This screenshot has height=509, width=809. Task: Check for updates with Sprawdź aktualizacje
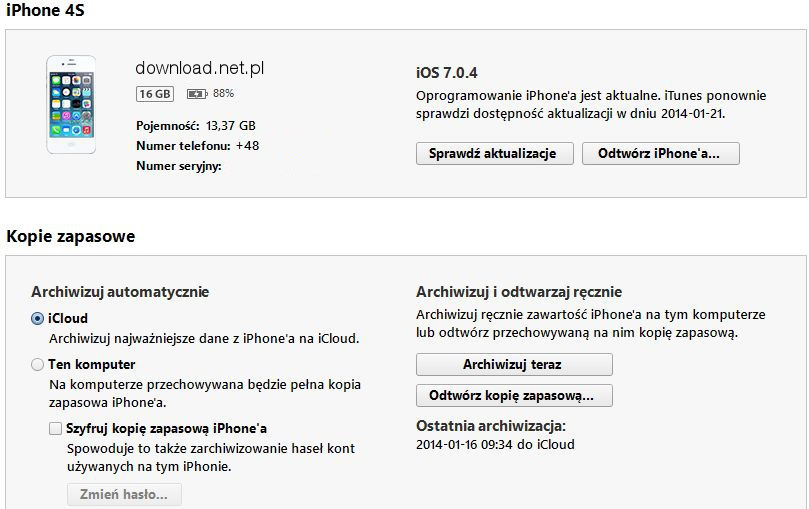pyautogui.click(x=495, y=154)
